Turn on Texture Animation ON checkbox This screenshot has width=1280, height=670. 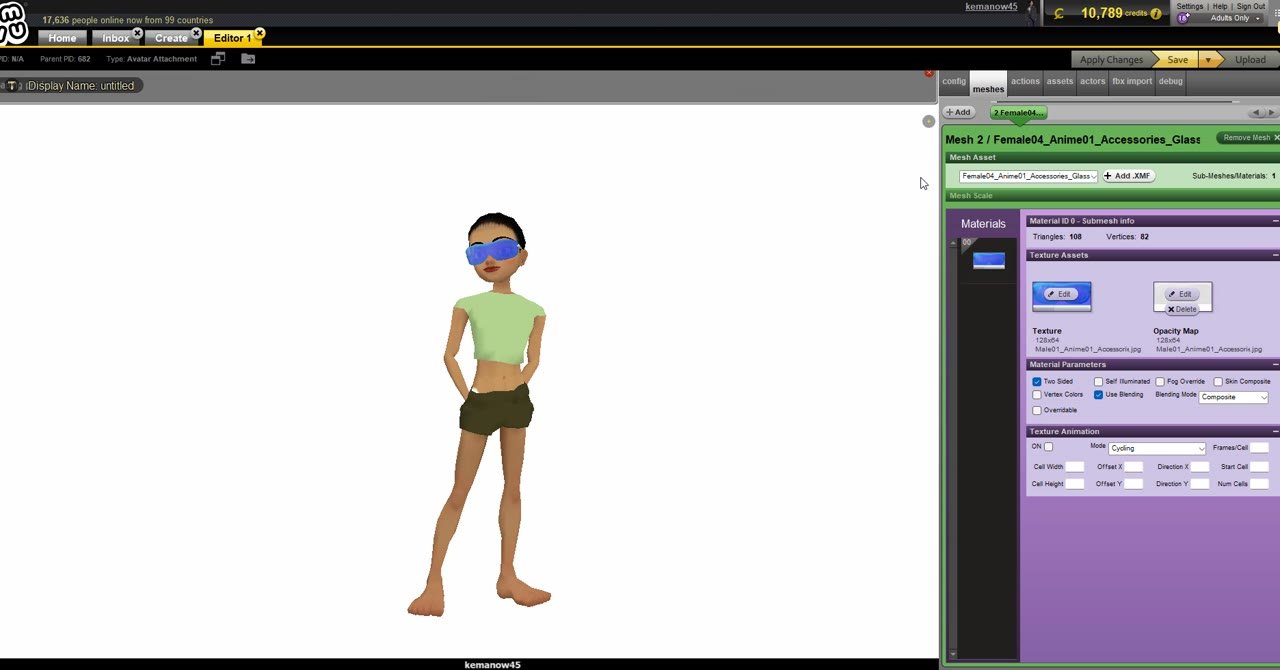tap(1048, 447)
